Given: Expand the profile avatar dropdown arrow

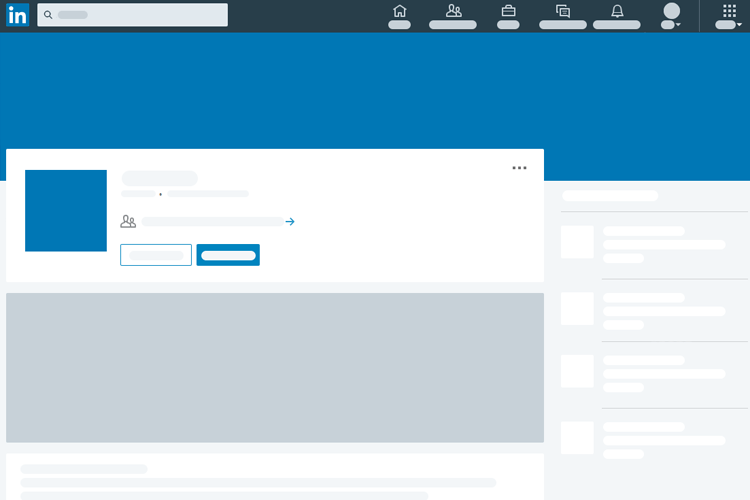Looking at the screenshot, I should pyautogui.click(x=678, y=24).
